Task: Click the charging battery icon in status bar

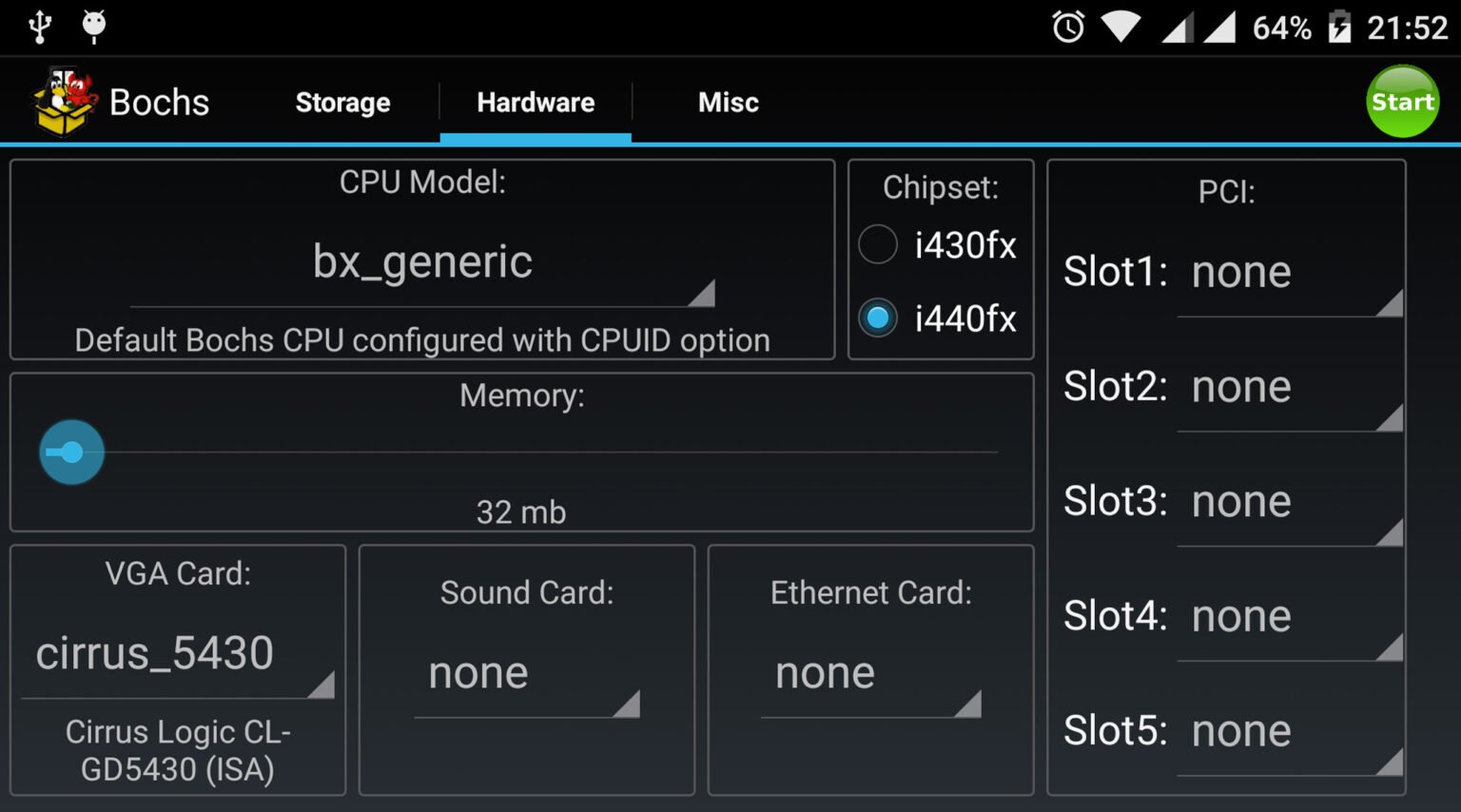Action: coord(1339,27)
